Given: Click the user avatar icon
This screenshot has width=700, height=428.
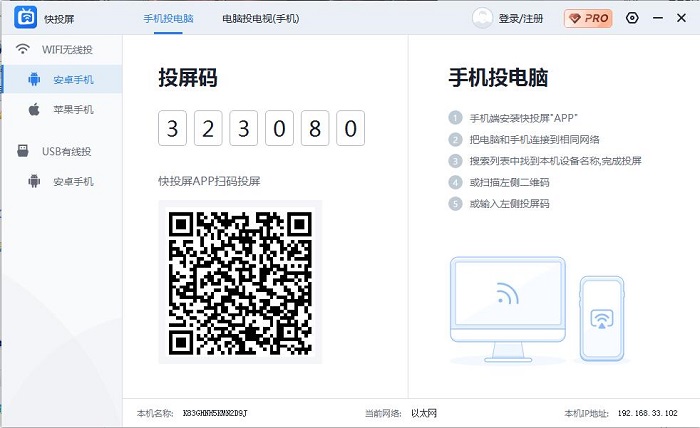Looking at the screenshot, I should (483, 18).
